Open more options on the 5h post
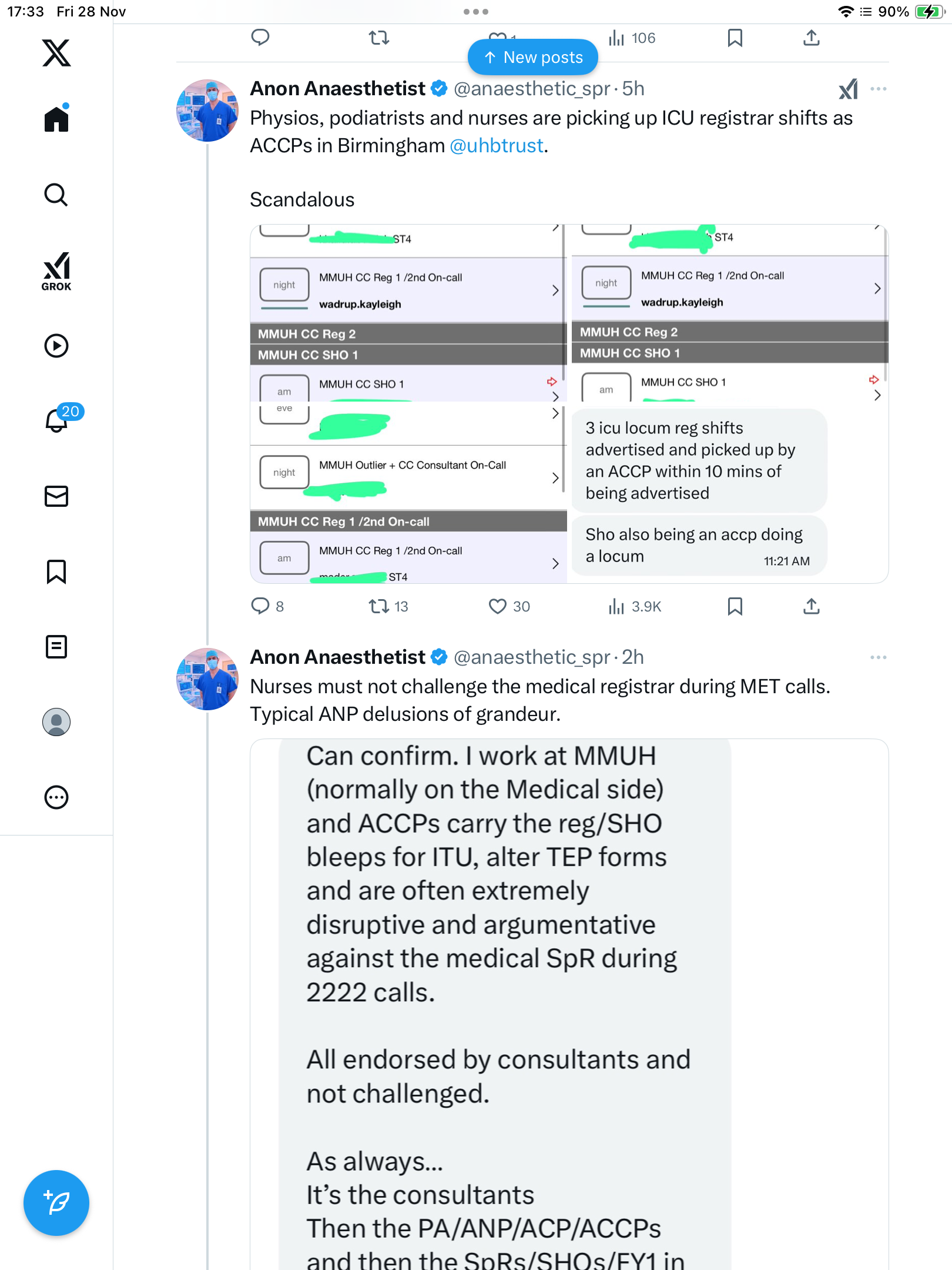Image resolution: width=952 pixels, height=1270 pixels. (x=878, y=89)
